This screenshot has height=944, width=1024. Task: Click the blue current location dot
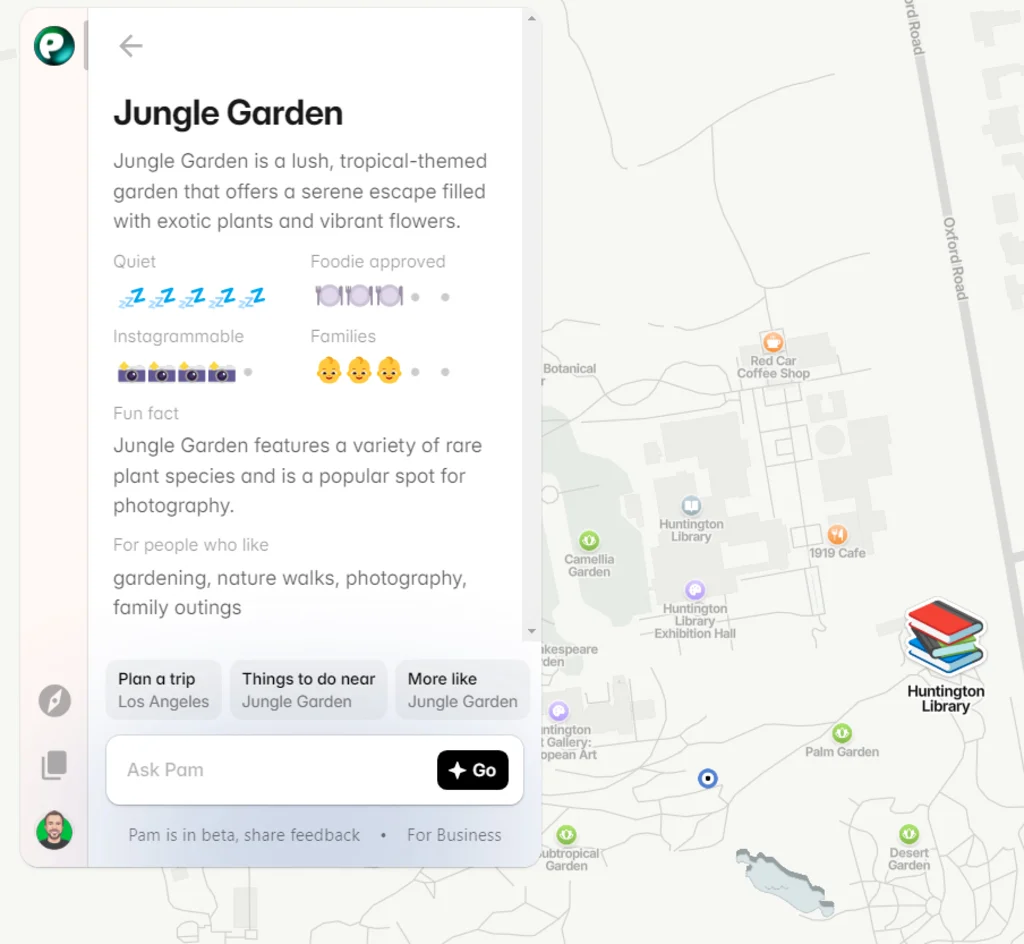click(708, 778)
